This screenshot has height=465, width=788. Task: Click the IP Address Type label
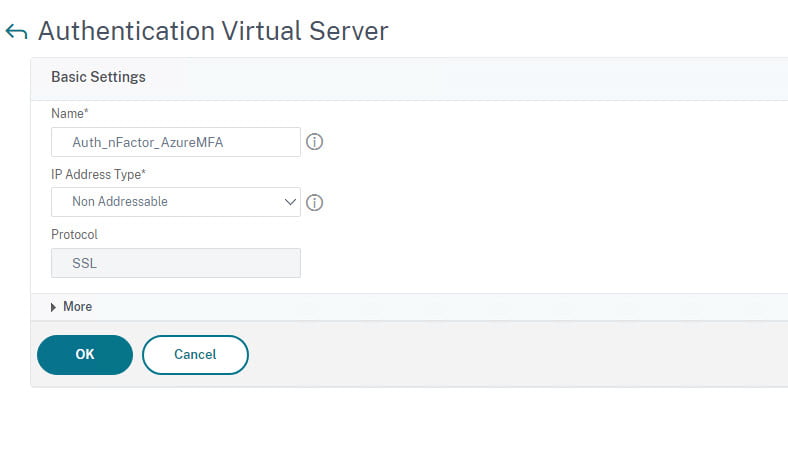pyautogui.click(x=98, y=174)
